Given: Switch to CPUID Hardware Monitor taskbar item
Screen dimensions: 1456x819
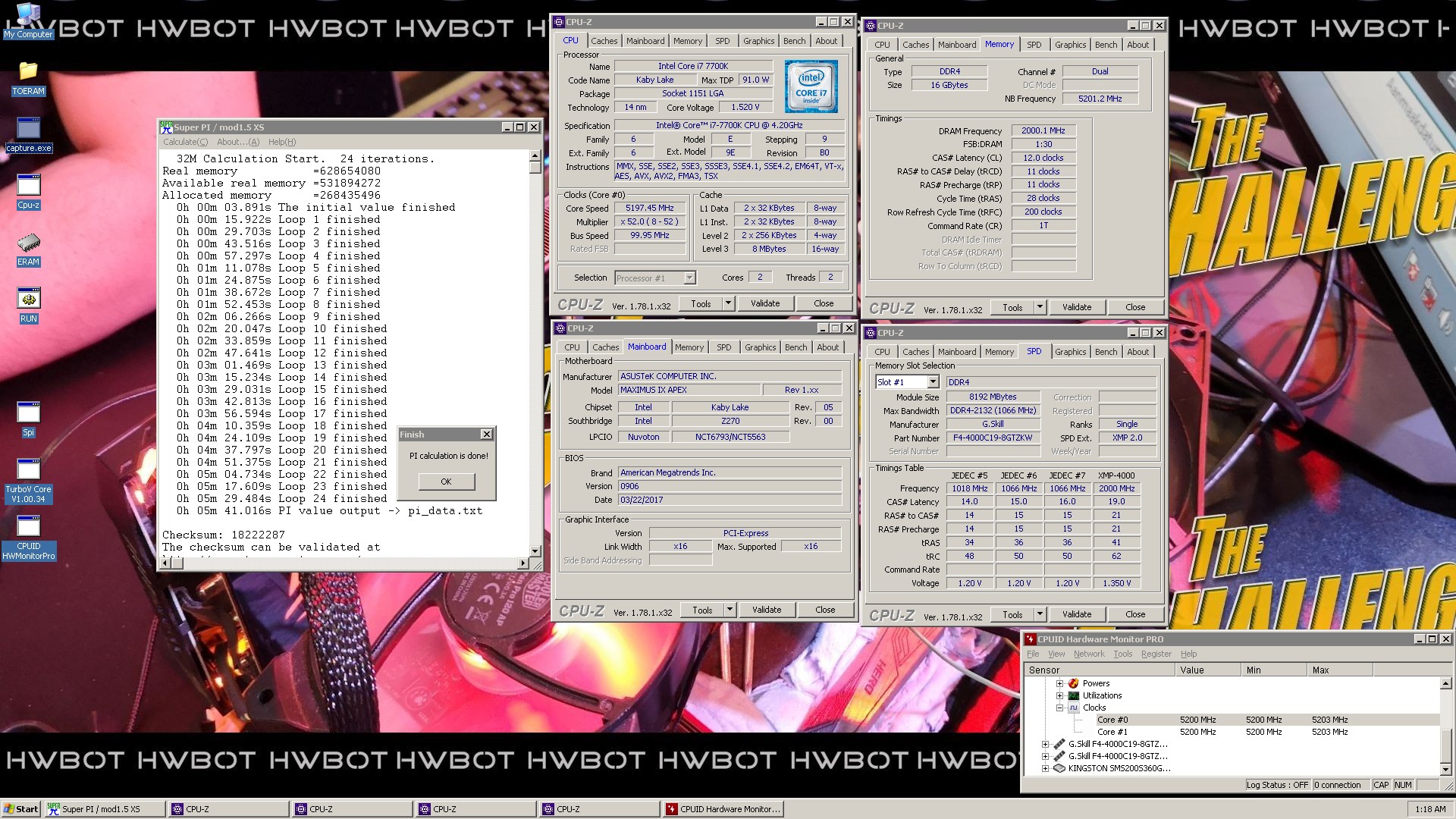Looking at the screenshot, I should [722, 809].
